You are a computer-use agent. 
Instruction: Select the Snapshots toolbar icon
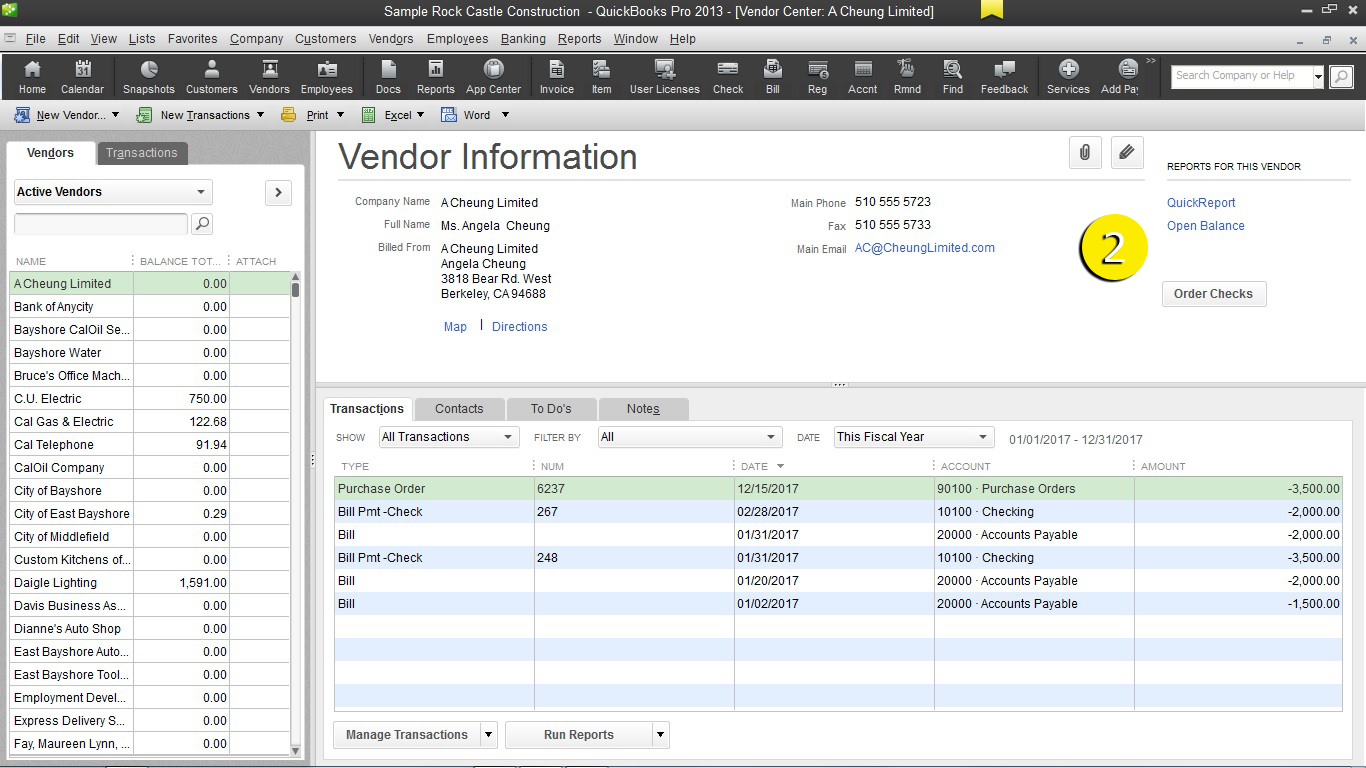148,76
